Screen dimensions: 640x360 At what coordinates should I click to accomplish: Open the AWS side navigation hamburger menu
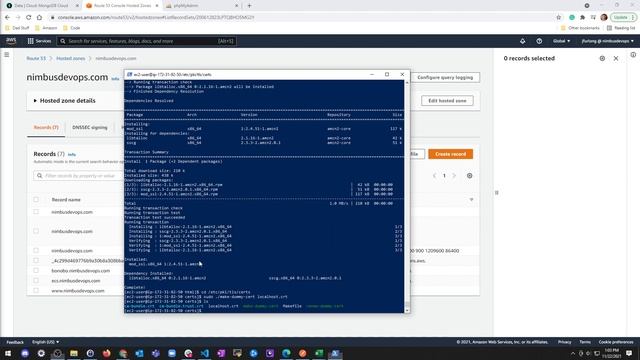7,54
